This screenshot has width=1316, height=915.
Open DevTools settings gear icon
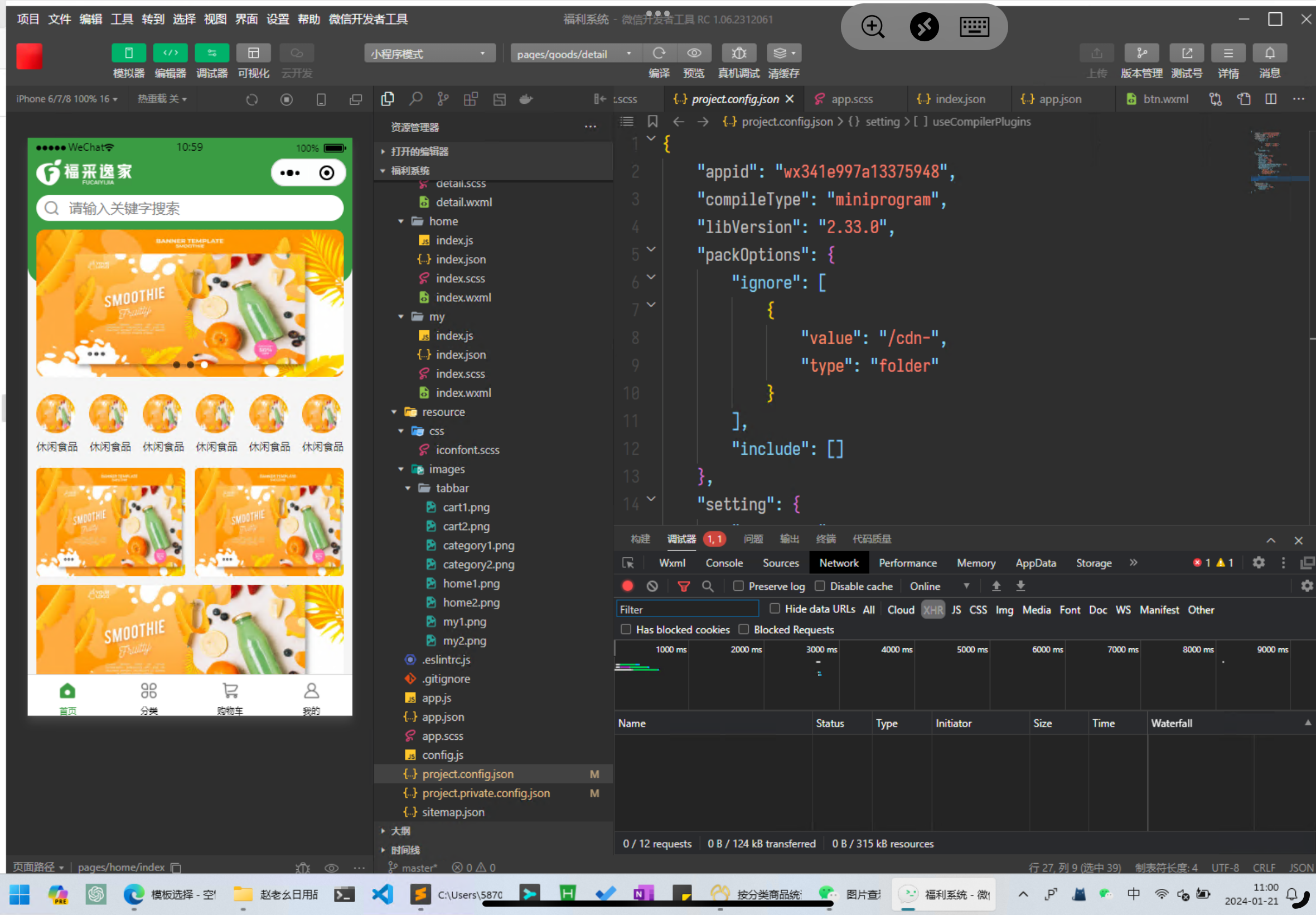pos(1258,562)
